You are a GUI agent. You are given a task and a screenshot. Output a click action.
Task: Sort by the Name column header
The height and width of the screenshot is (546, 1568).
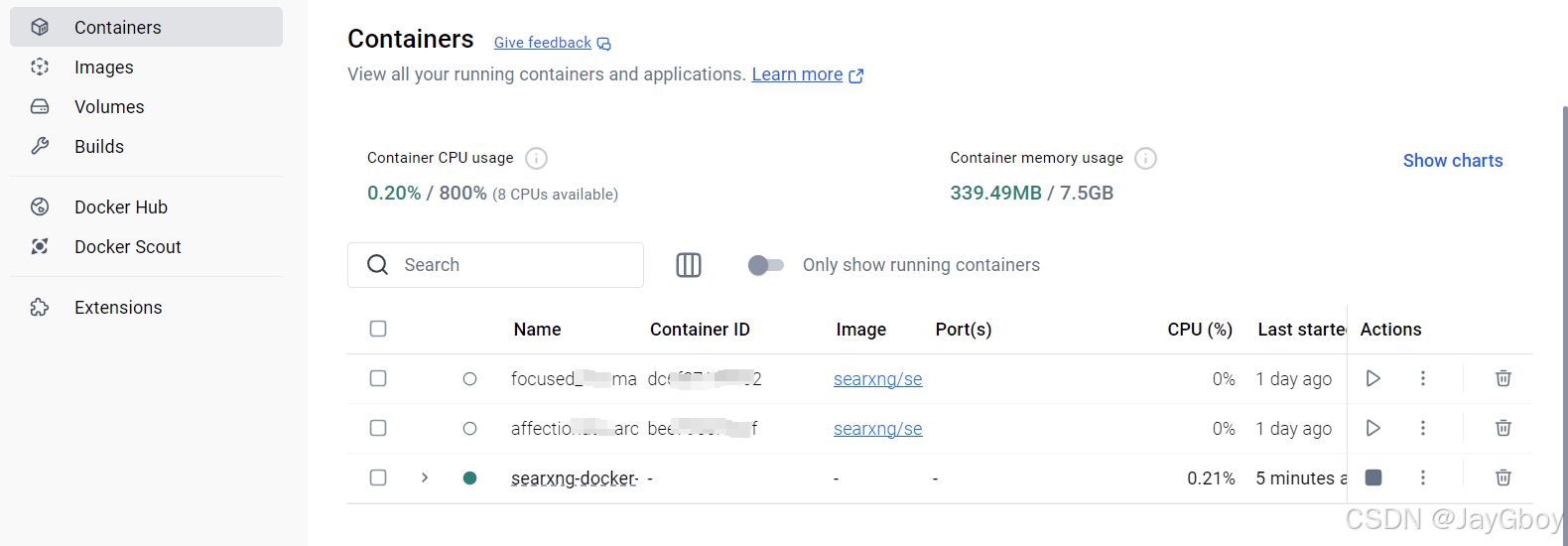coord(538,330)
